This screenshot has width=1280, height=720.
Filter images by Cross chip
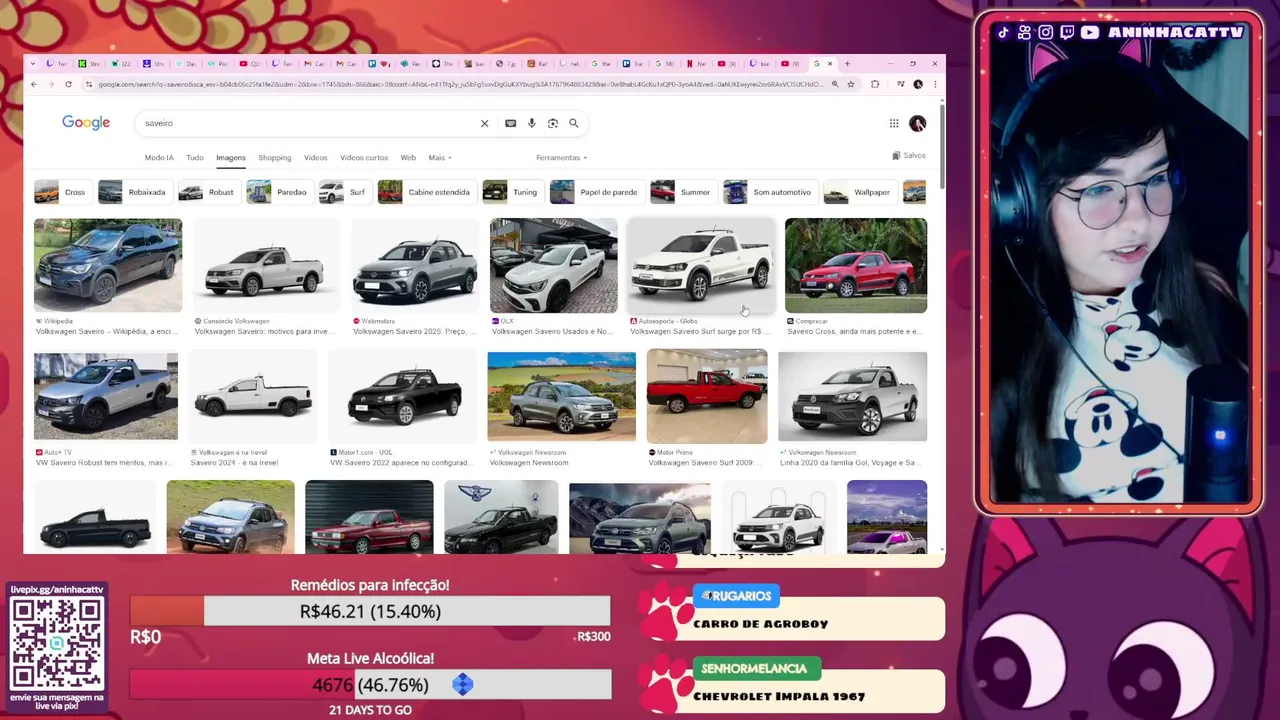62,192
